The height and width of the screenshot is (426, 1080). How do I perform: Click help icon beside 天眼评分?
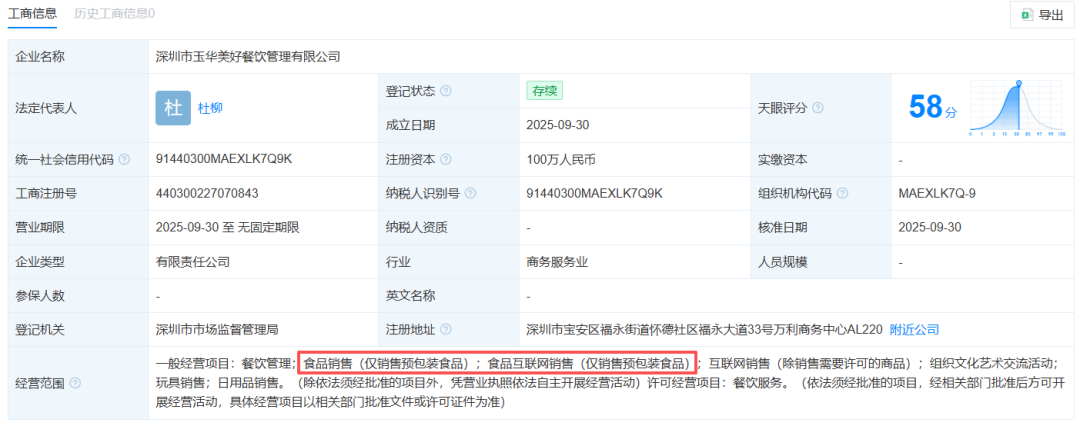point(818,108)
